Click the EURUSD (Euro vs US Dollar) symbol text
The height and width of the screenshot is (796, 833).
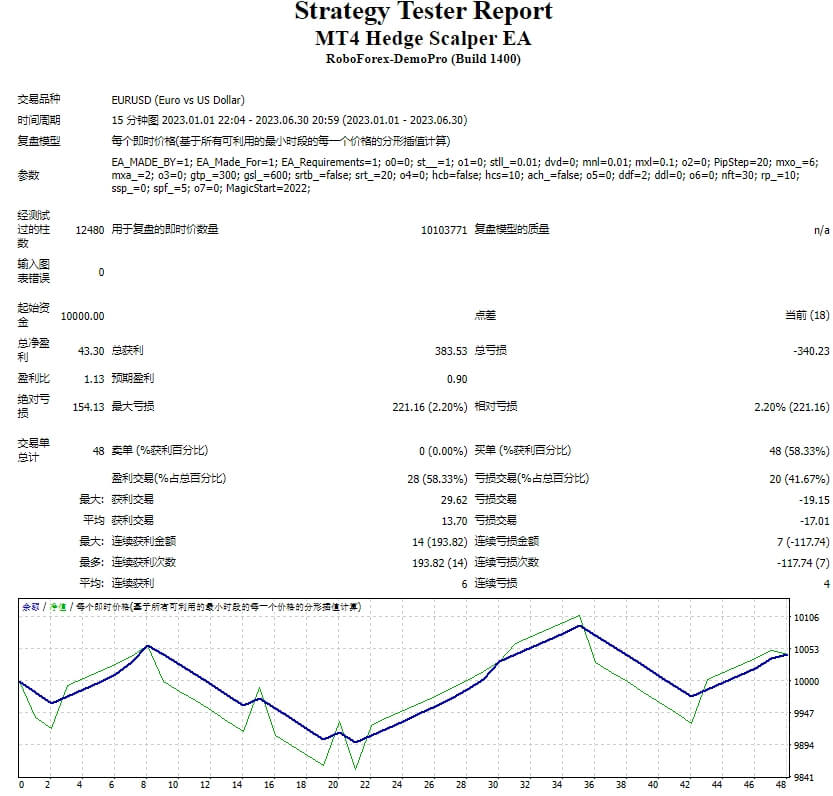coord(180,100)
